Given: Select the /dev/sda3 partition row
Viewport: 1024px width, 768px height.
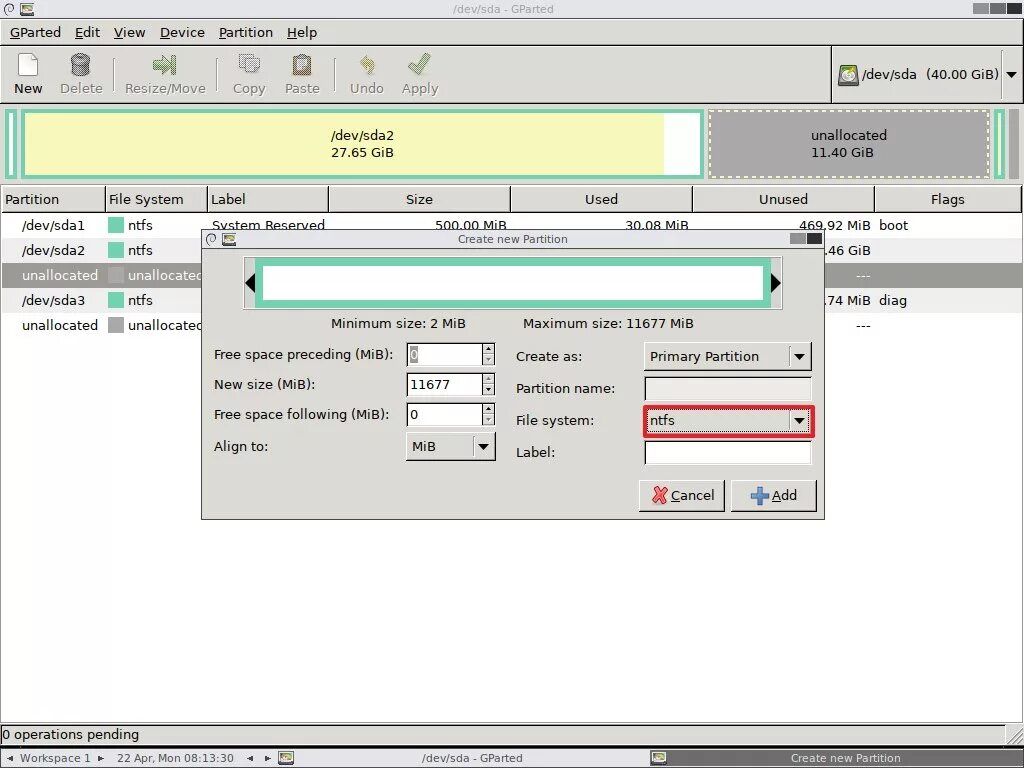Looking at the screenshot, I should [x=511, y=300].
